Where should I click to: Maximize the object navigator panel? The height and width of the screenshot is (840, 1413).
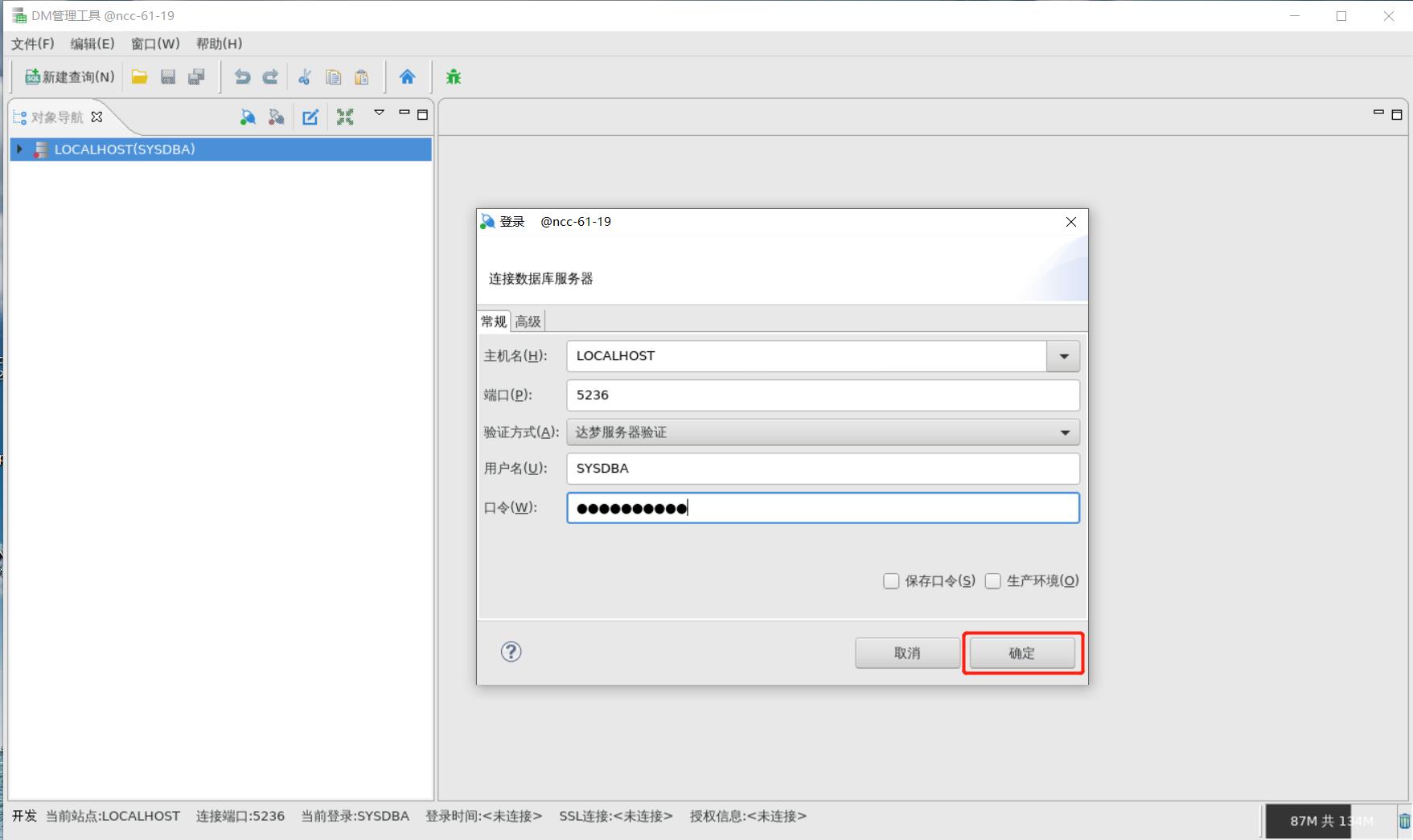pyautogui.click(x=422, y=115)
